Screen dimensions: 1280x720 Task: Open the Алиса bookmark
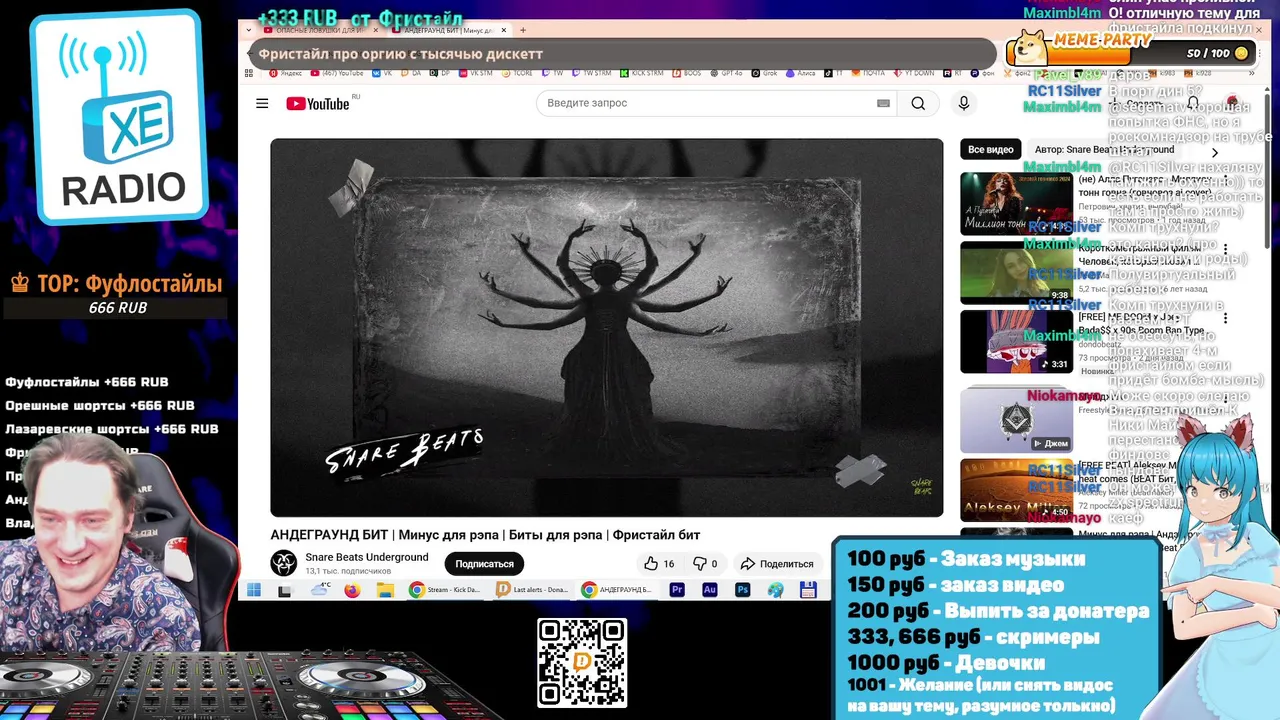pos(800,73)
